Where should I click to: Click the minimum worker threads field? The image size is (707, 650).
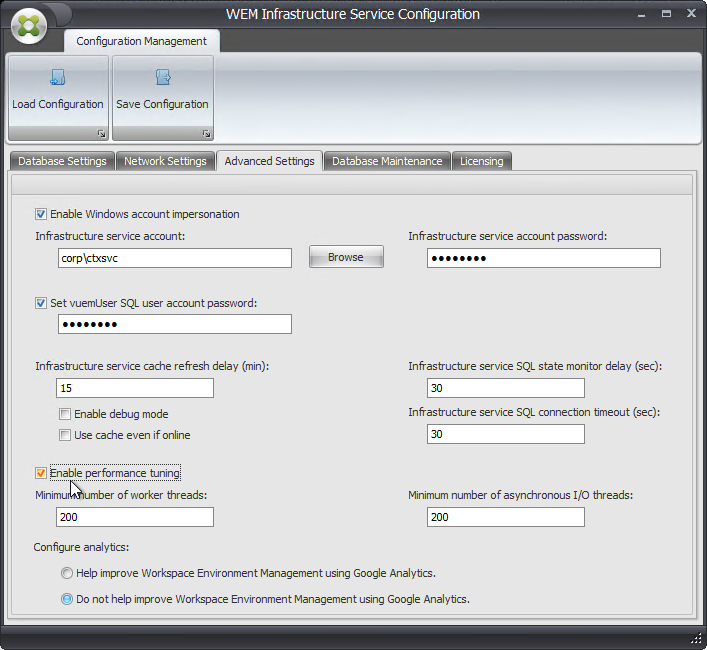tap(135, 517)
